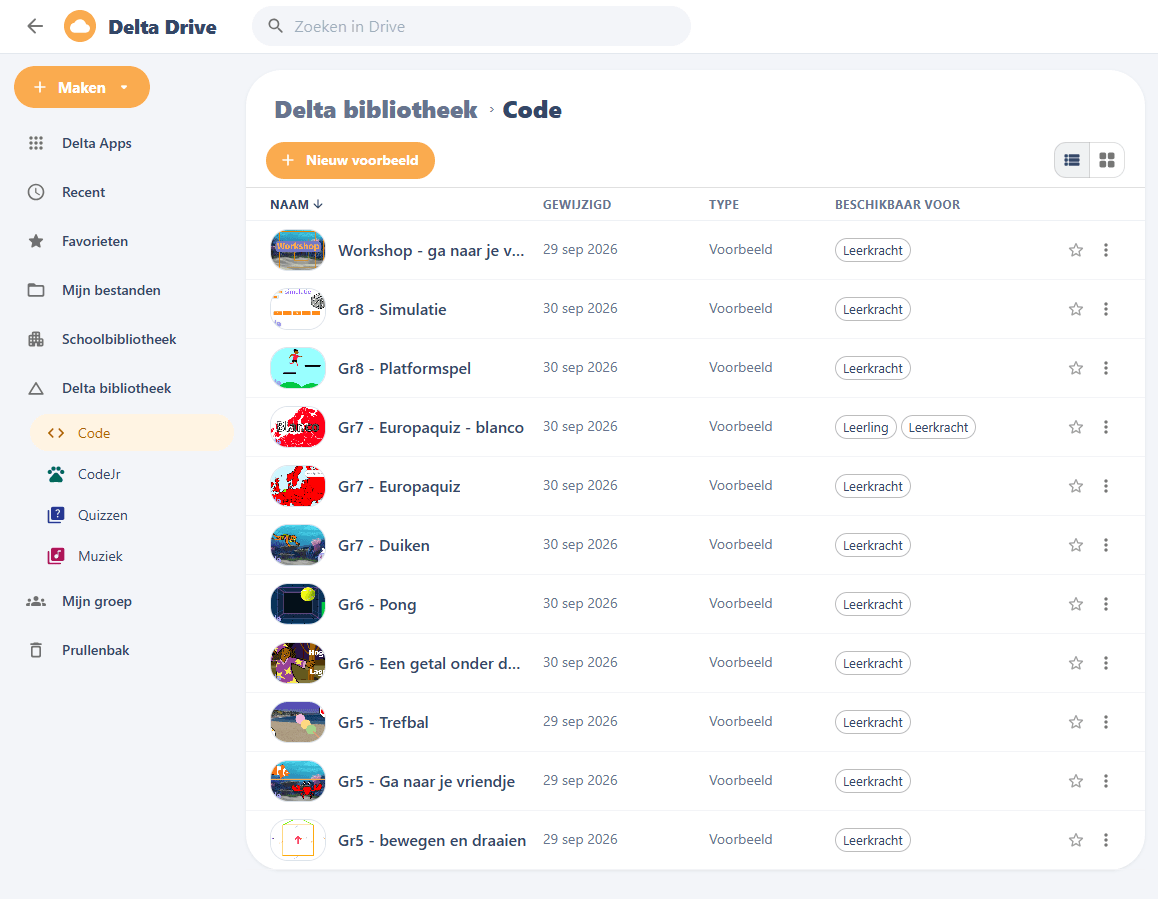Open more options for bewegen en draaien
Image resolution: width=1158 pixels, height=899 pixels.
(x=1106, y=841)
